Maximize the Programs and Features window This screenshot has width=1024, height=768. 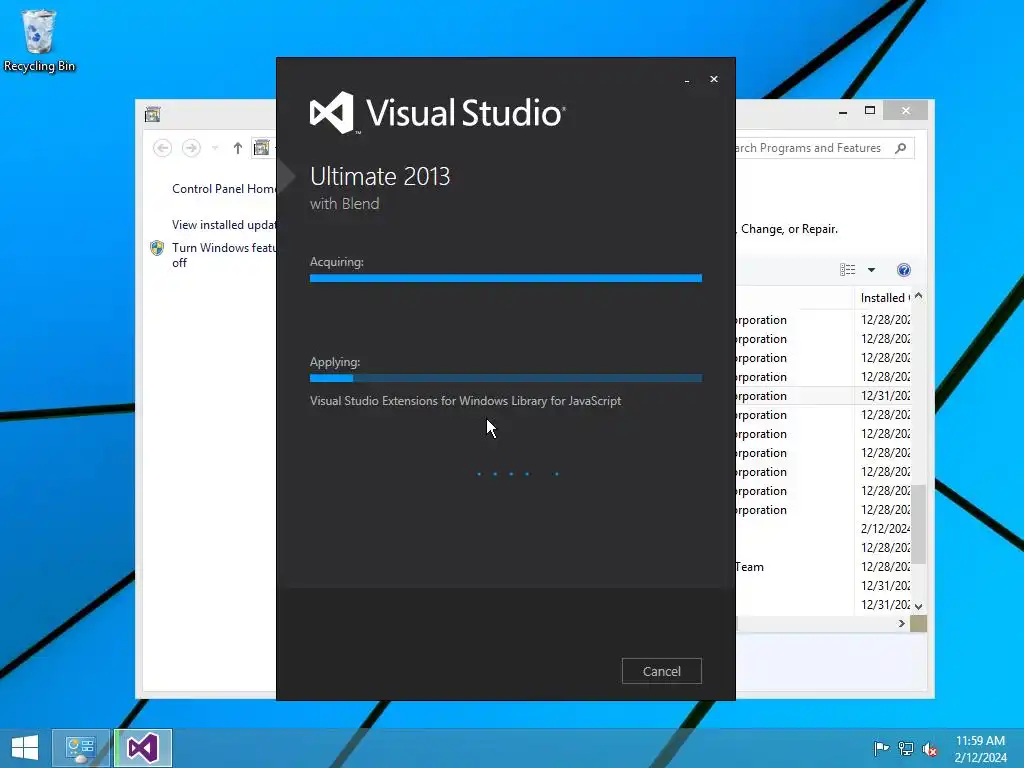tap(870, 111)
